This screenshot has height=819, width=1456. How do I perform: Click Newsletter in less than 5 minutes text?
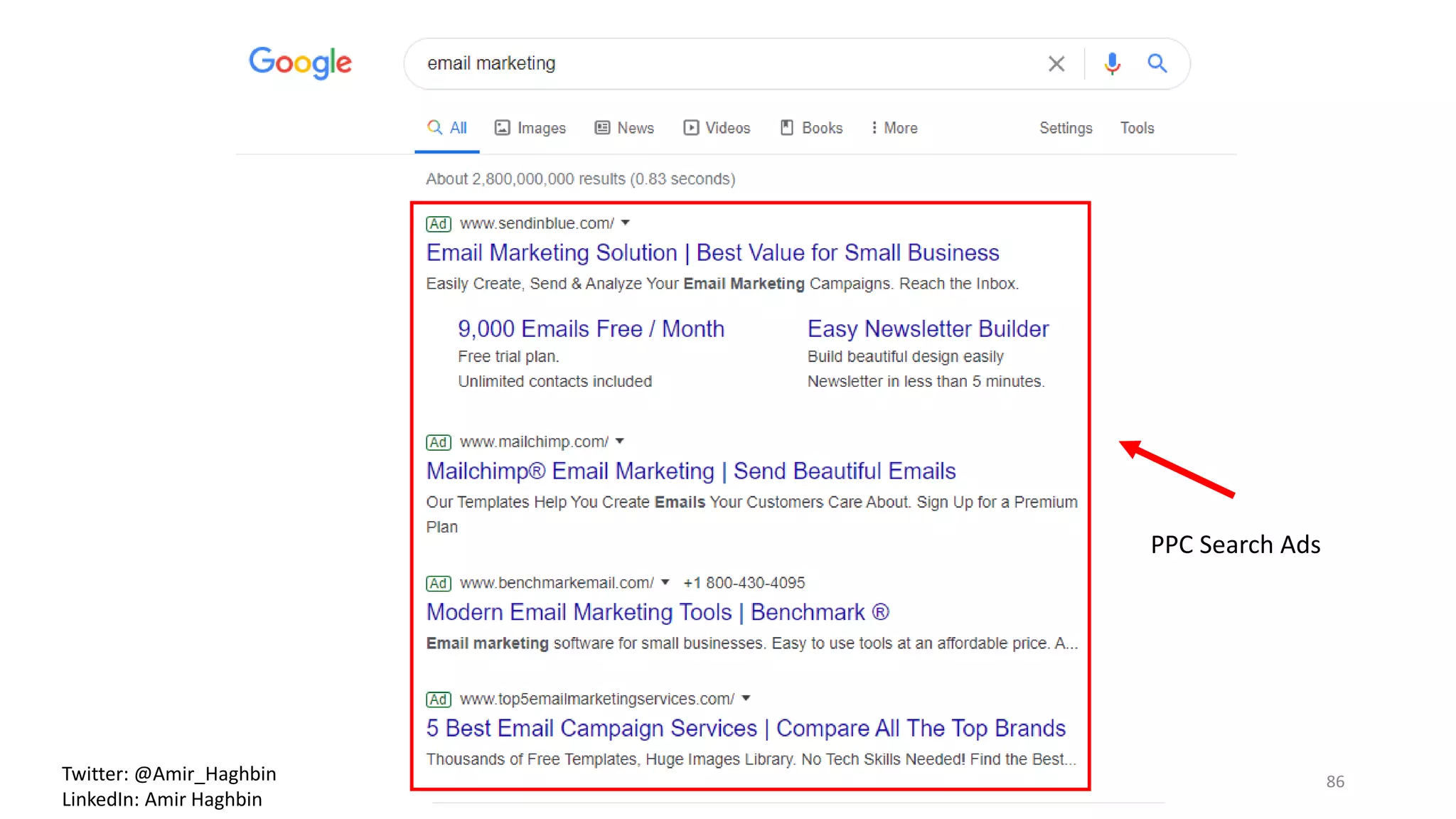pos(926,381)
